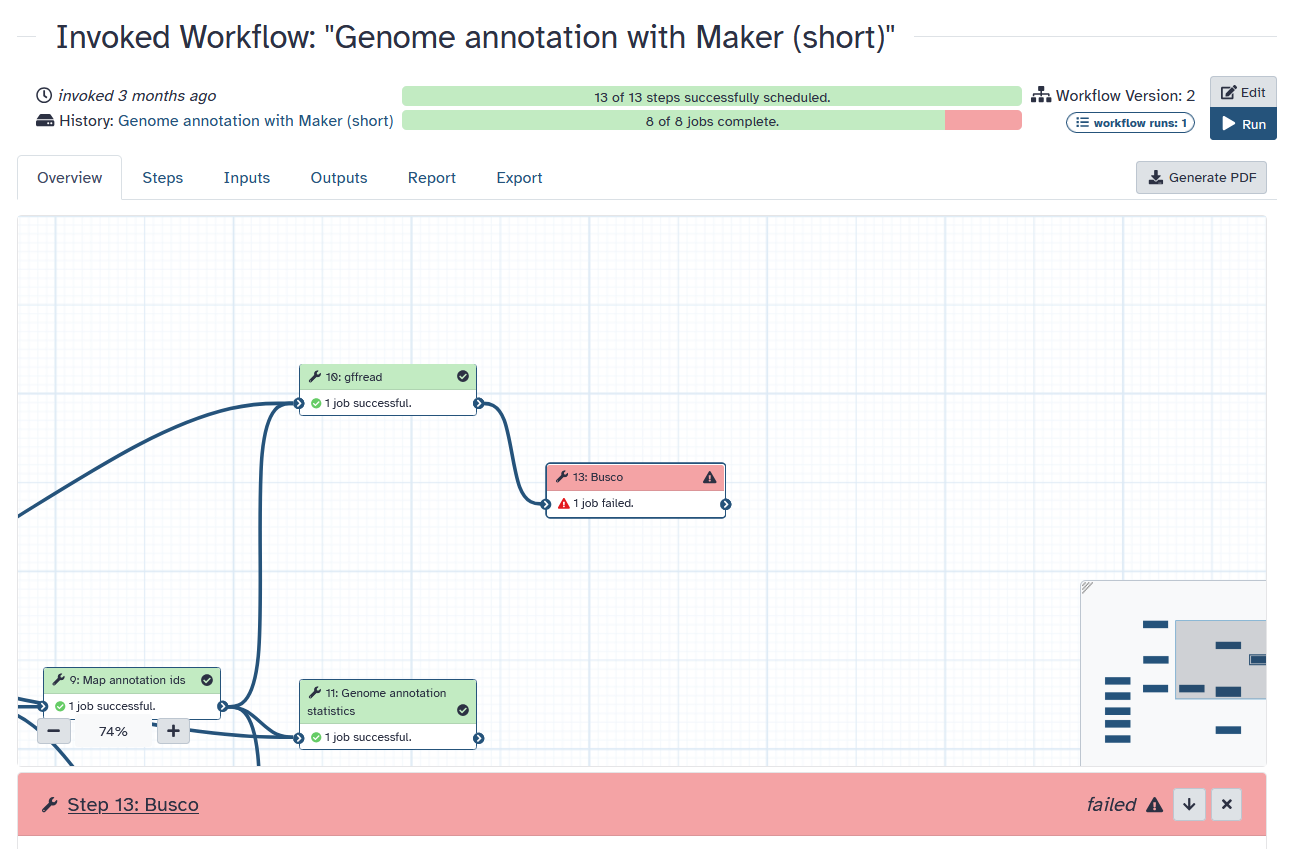
Task: Click the Map annotation ids checkmark icon
Action: pos(207,680)
